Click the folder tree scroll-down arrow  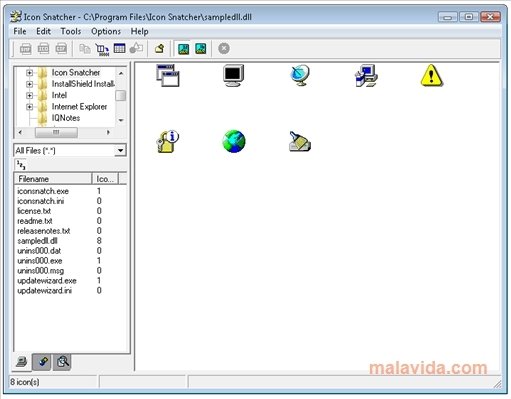(x=121, y=120)
